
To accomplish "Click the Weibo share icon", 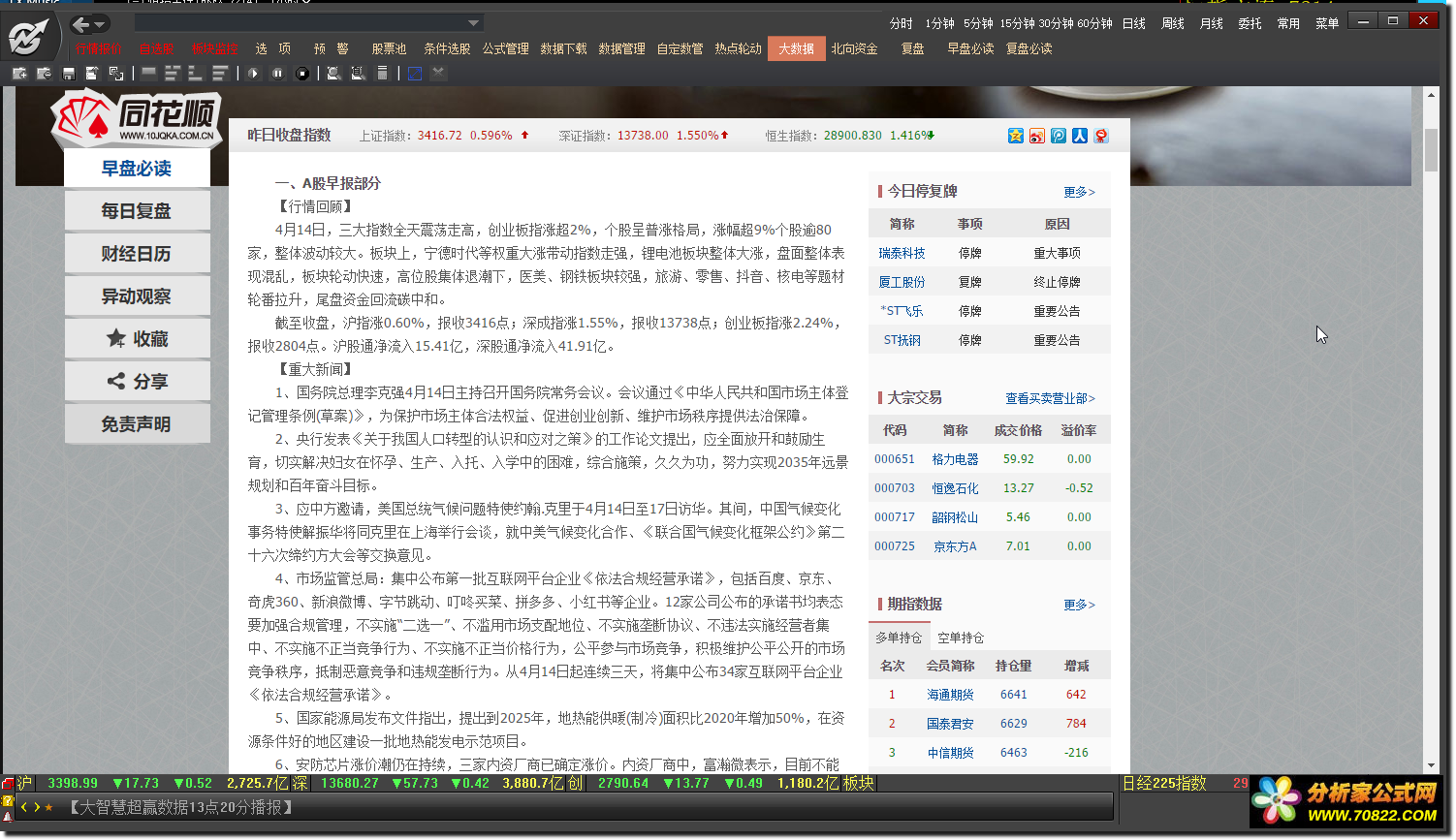I will click(x=1036, y=136).
